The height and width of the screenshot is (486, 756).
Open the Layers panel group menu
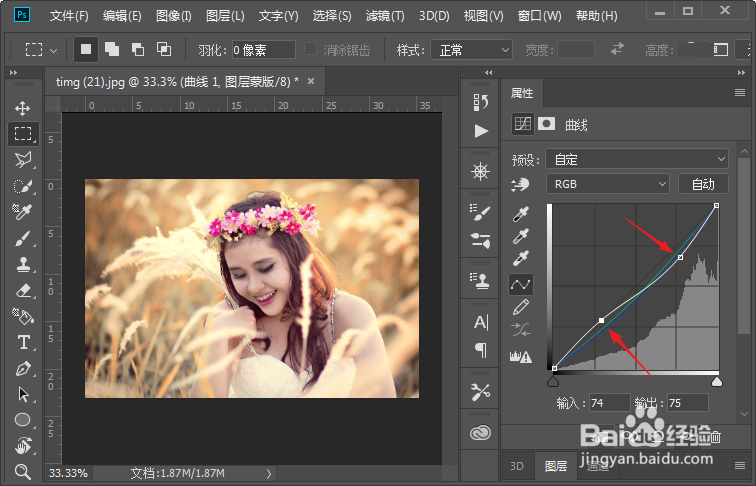pos(740,465)
